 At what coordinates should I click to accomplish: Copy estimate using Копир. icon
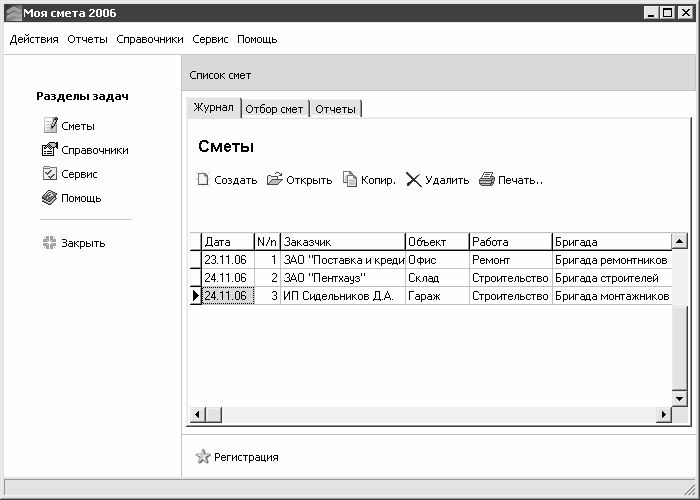click(x=350, y=180)
